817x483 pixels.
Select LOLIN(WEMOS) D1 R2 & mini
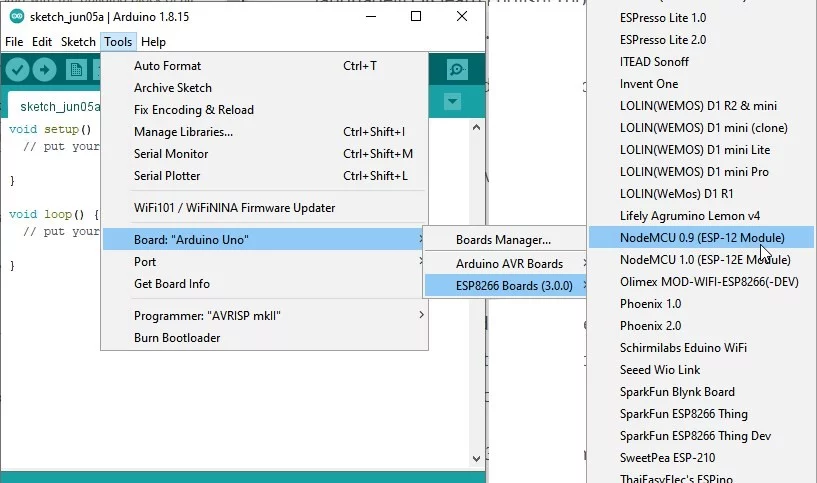point(701,106)
